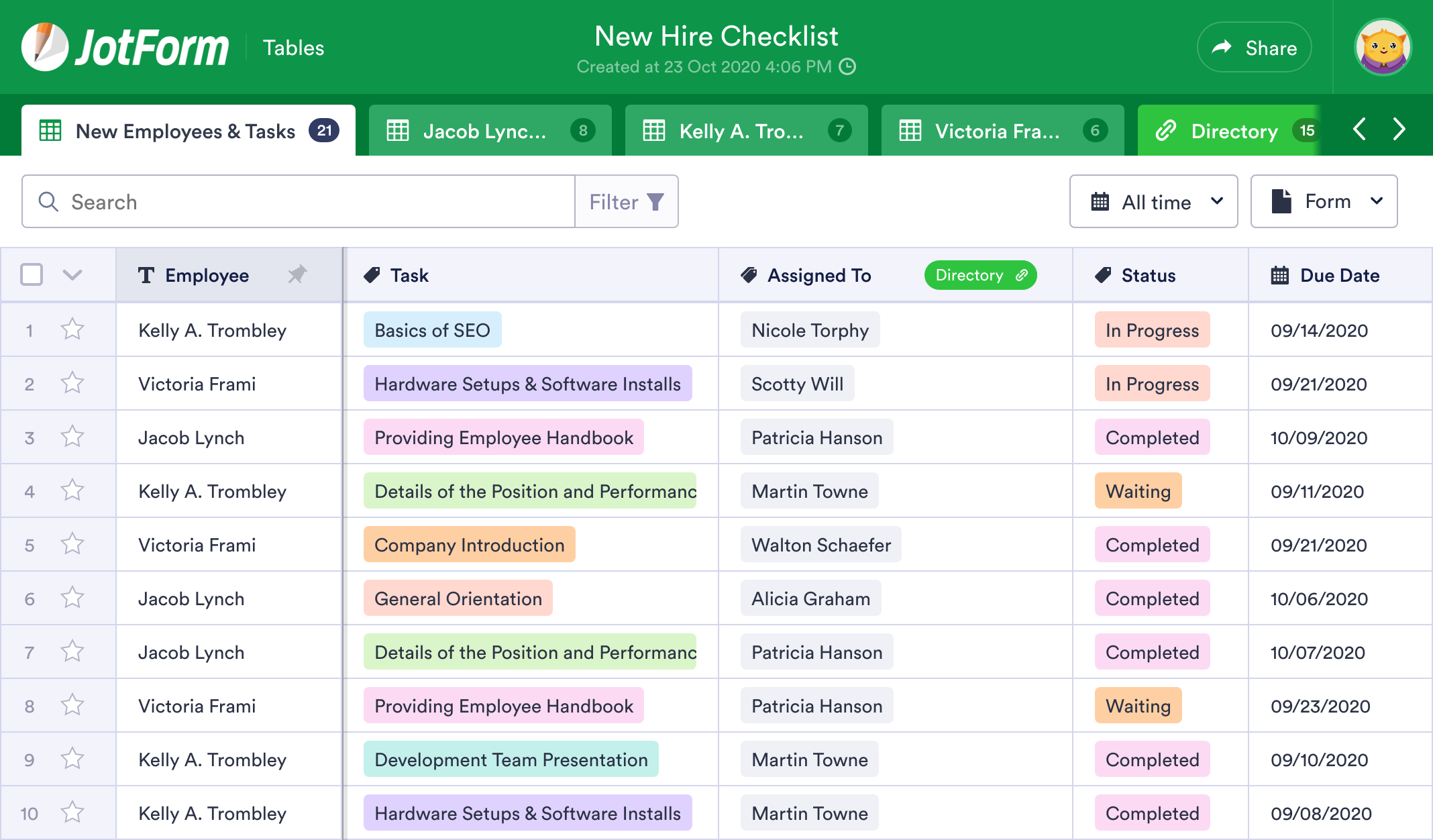Image resolution: width=1433 pixels, height=840 pixels.
Task: Toggle the master select all checkbox
Action: (32, 274)
